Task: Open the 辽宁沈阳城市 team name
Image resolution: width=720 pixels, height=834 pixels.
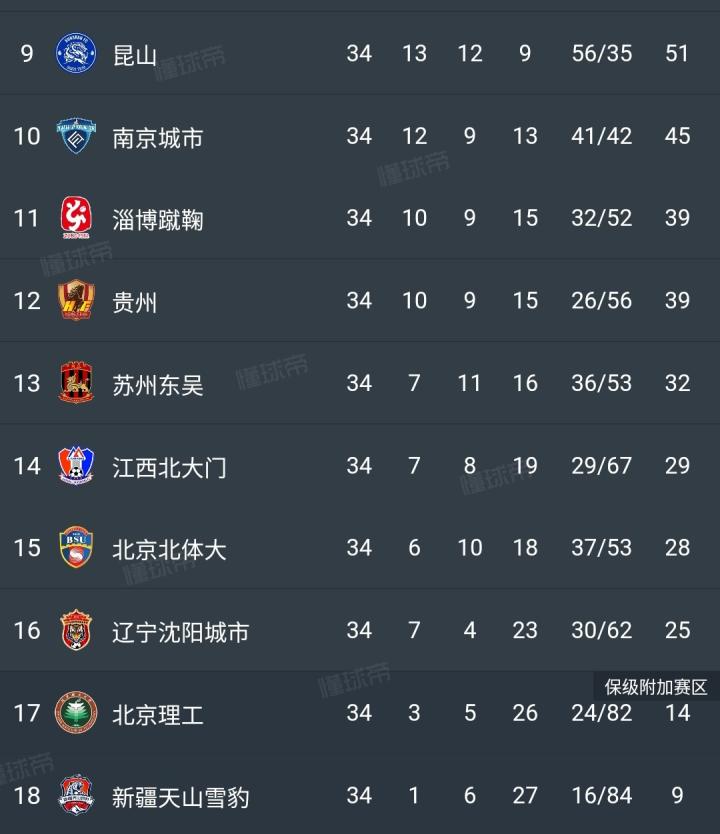Action: coord(181,632)
